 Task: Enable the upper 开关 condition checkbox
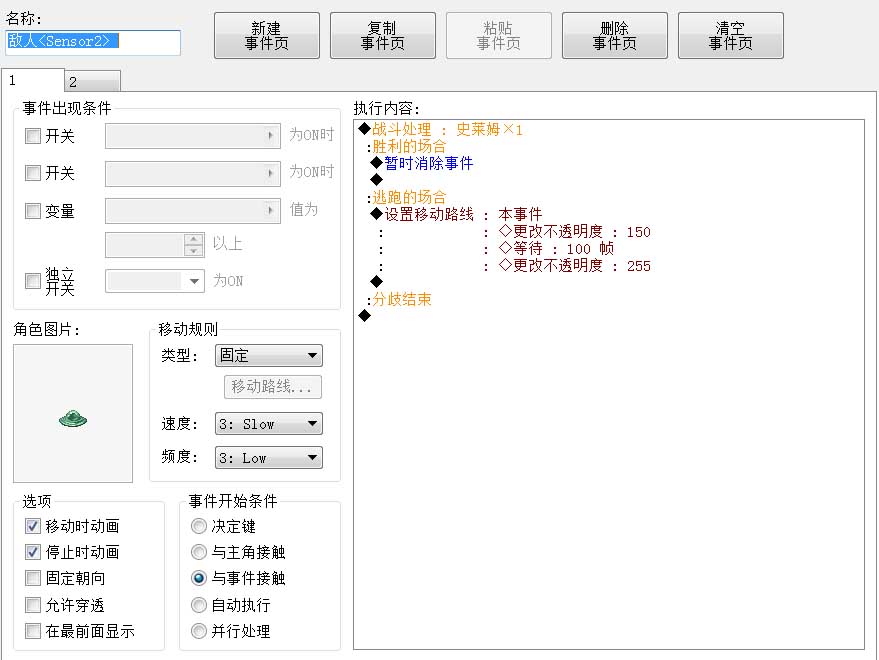click(33, 136)
